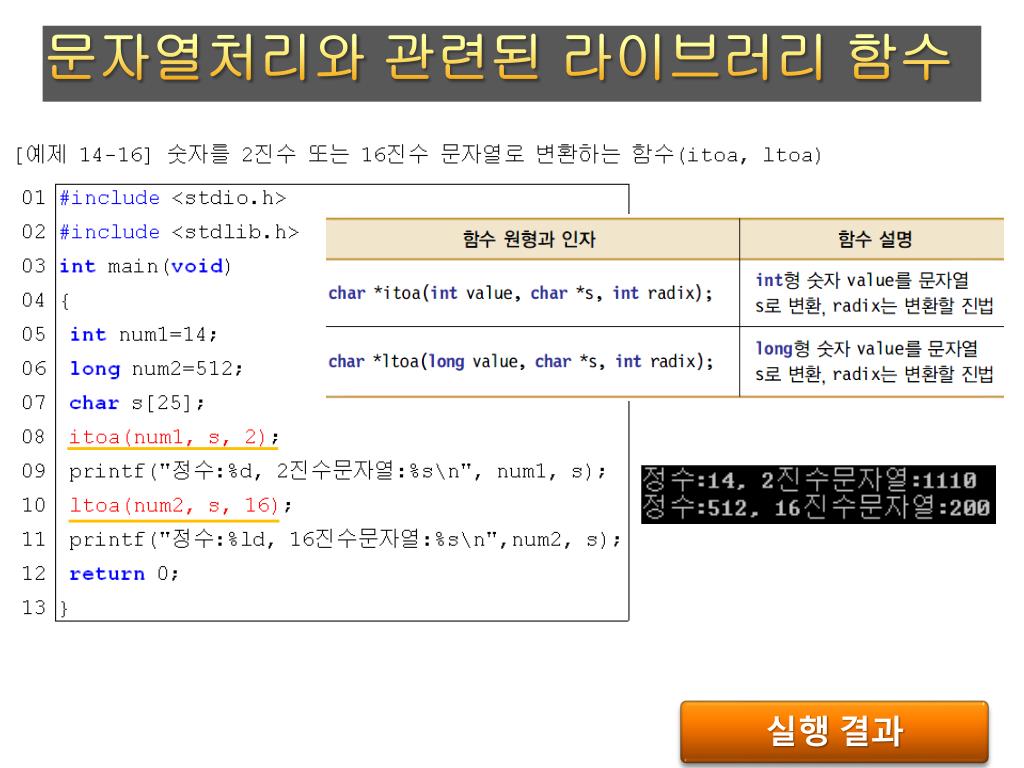Click underlined itoa(num1, s, 2); statement
This screenshot has width=1024, height=768.
point(174,437)
